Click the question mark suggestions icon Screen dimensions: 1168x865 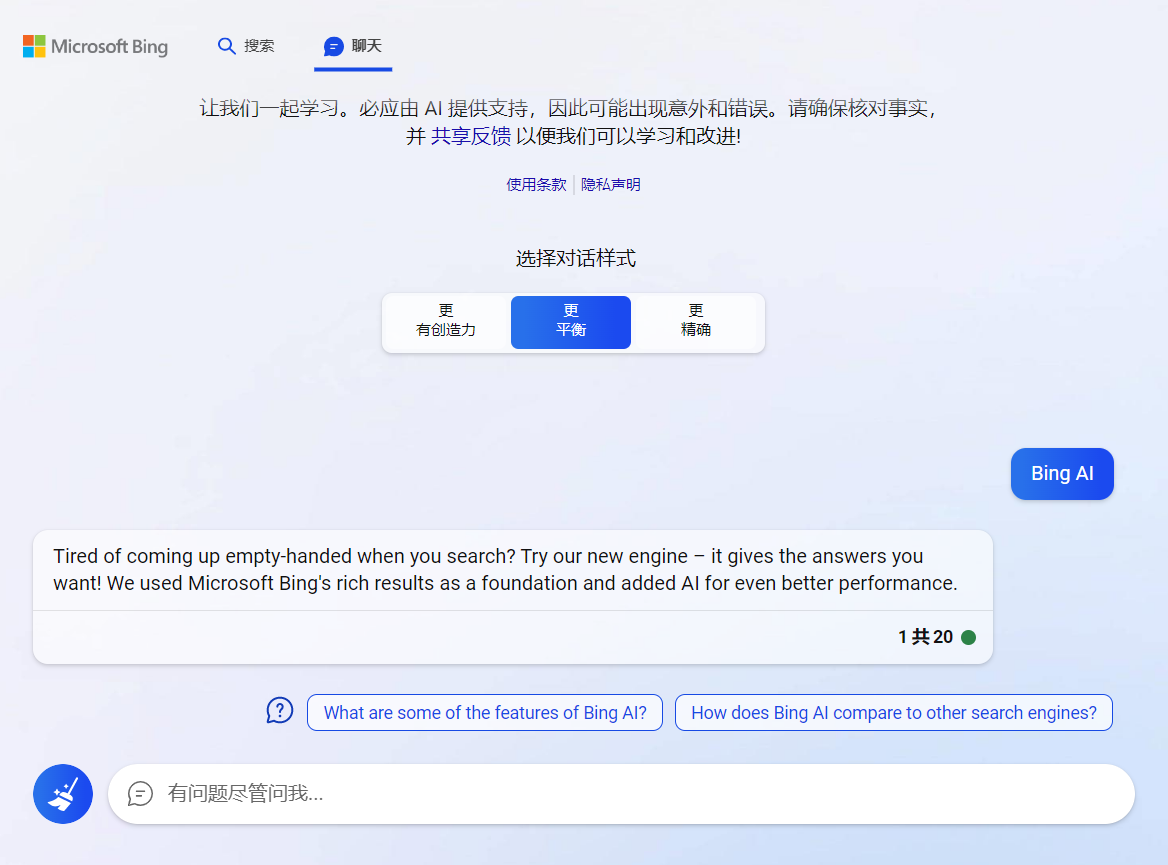pos(279,711)
